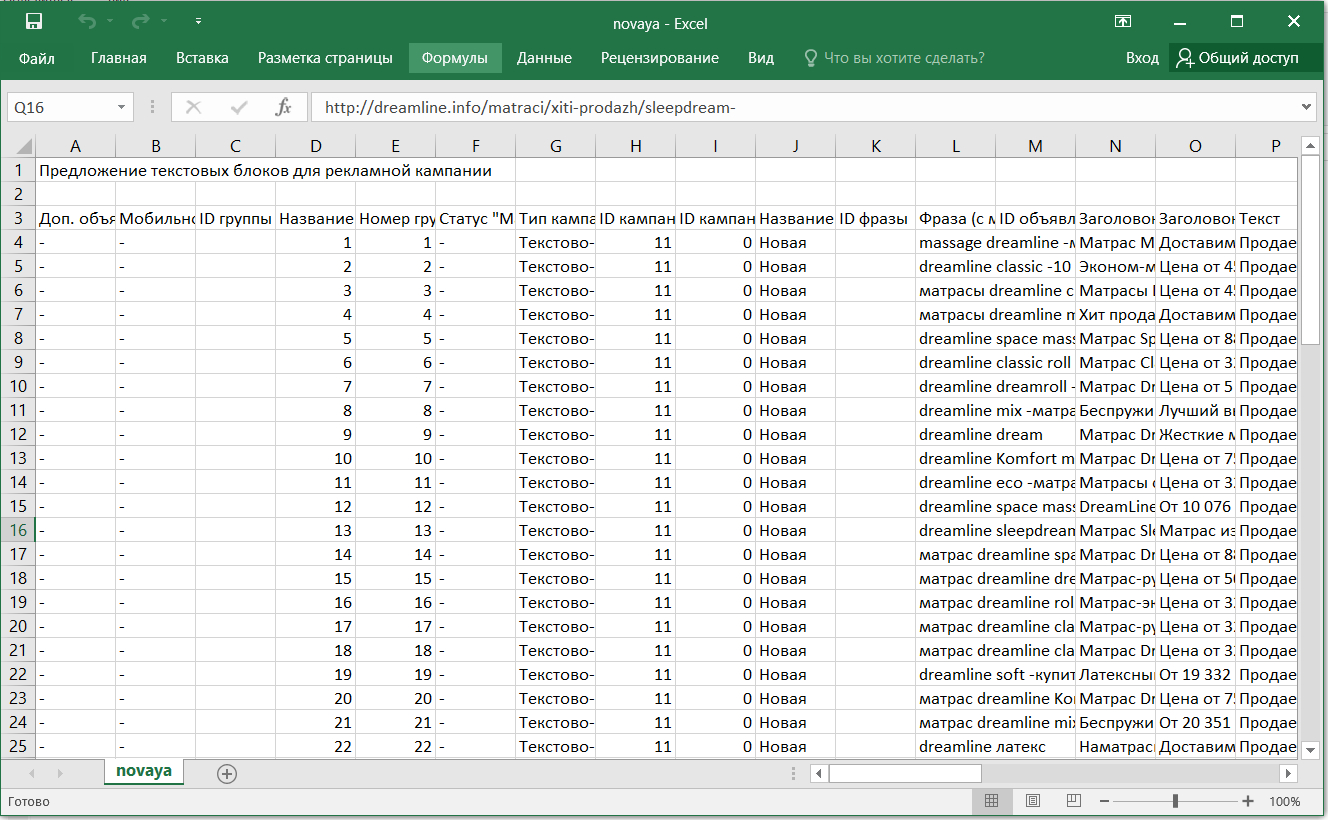The image size is (1328, 820).
Task: Click the zoom in plus button
Action: click(x=1248, y=801)
